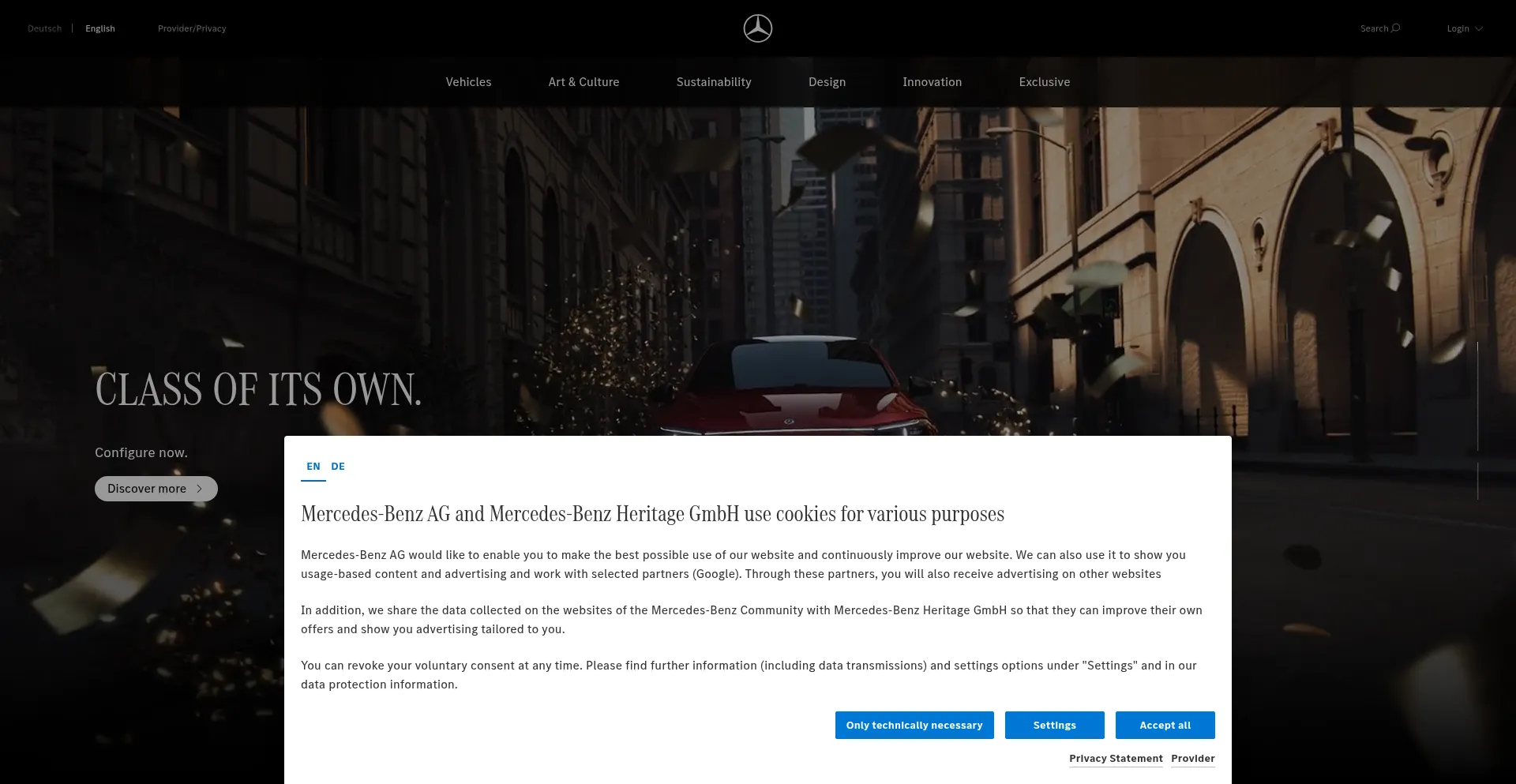
Task: Accept all cookies
Action: click(x=1165, y=725)
